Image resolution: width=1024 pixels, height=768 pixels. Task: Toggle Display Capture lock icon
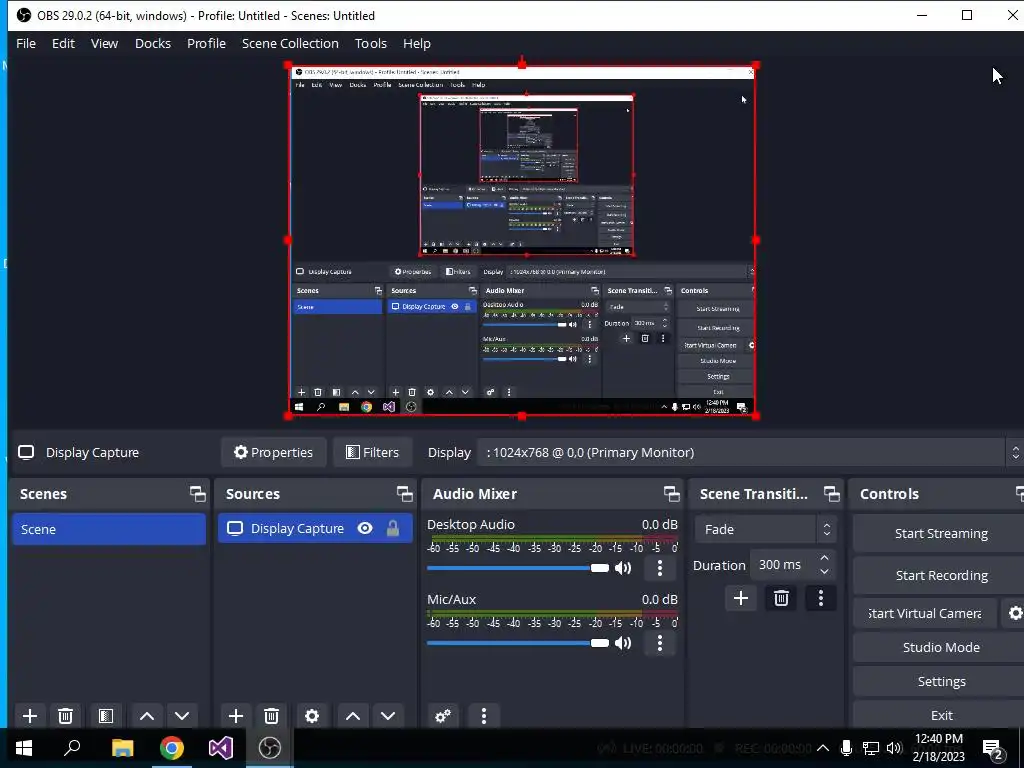tap(392, 528)
